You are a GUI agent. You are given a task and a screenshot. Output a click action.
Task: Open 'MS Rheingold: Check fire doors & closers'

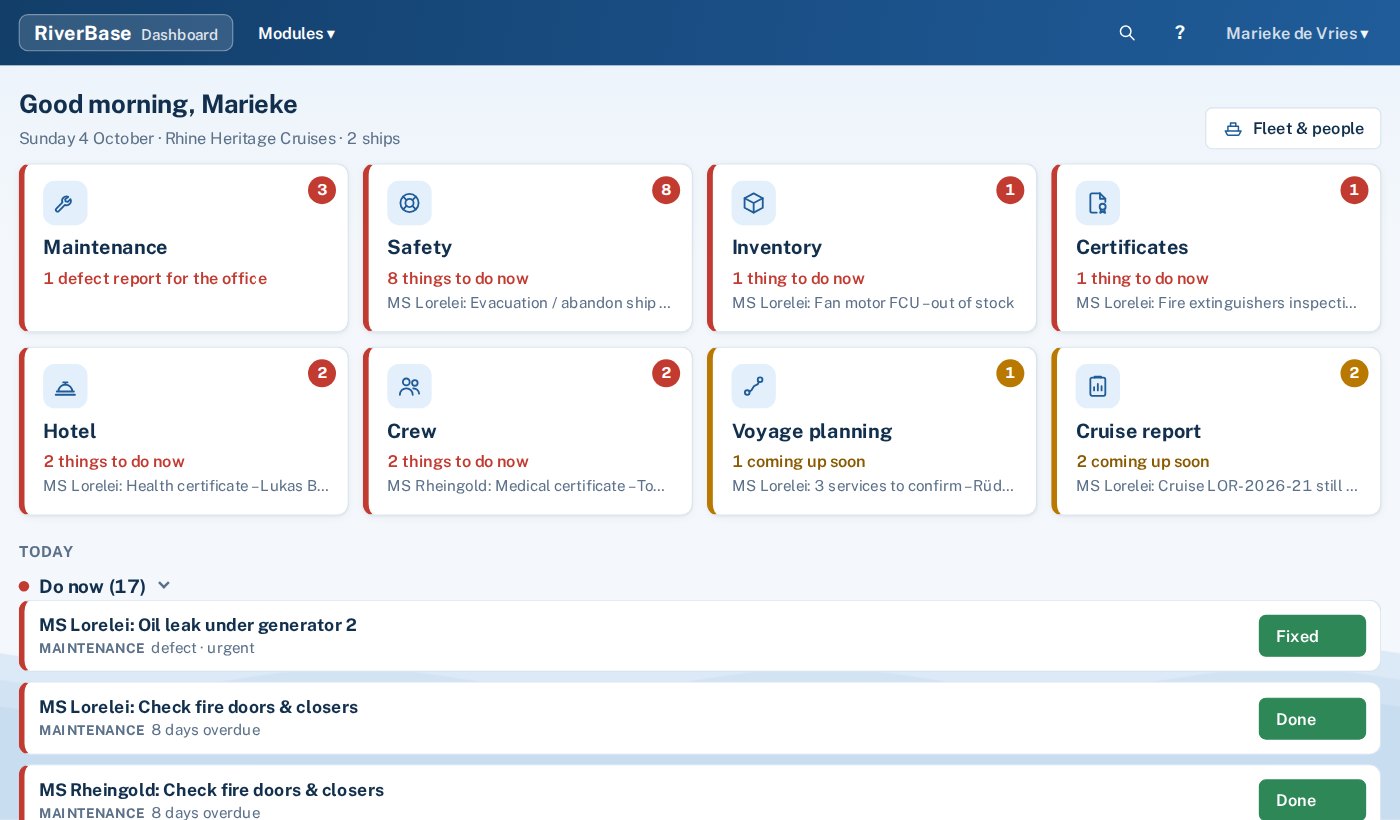point(211,789)
